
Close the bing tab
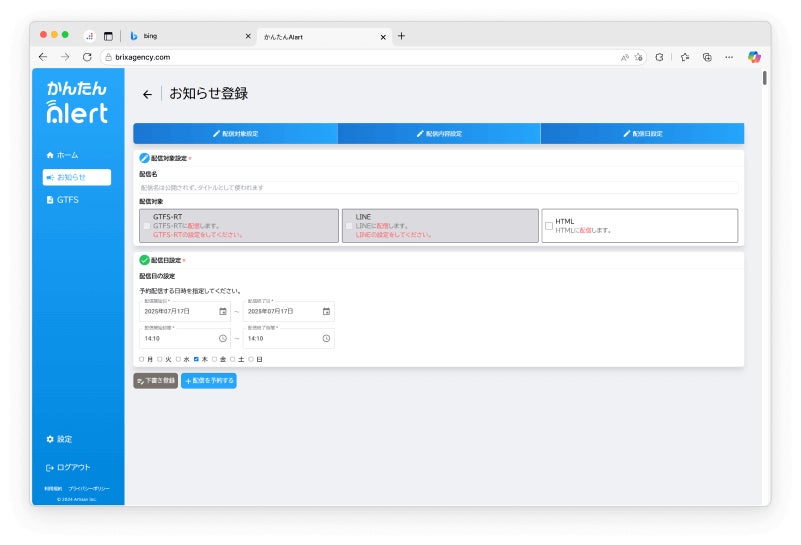248,36
